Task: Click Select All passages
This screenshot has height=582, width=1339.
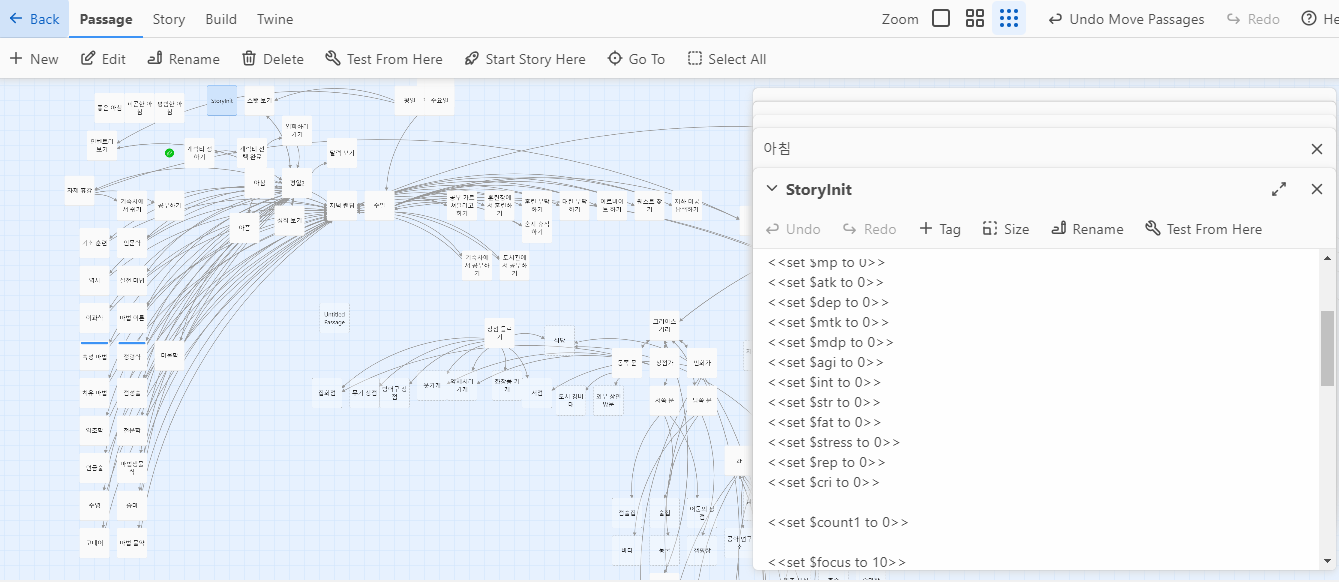Action: [727, 59]
